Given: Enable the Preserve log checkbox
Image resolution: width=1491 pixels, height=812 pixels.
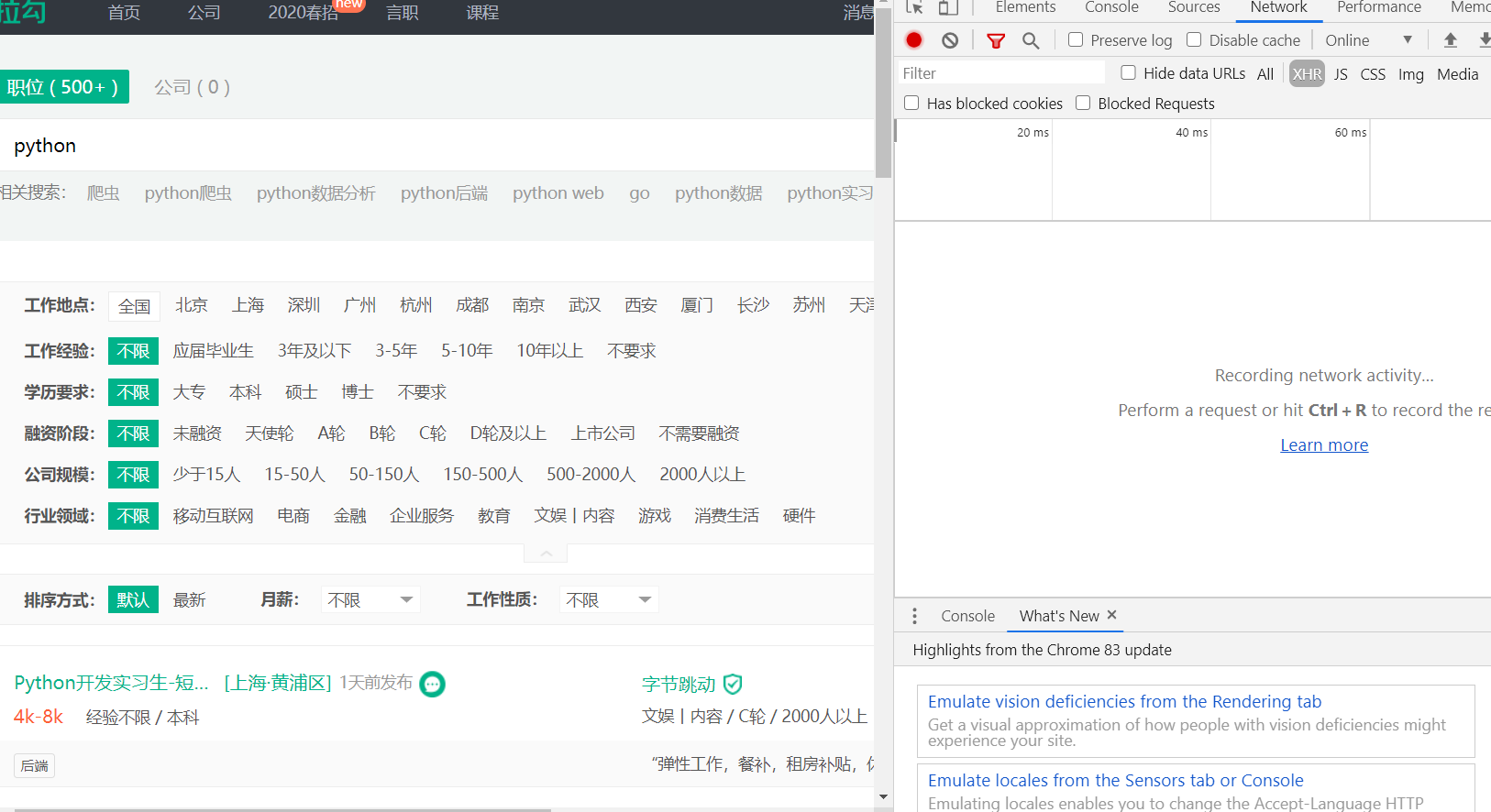Looking at the screenshot, I should [x=1076, y=39].
